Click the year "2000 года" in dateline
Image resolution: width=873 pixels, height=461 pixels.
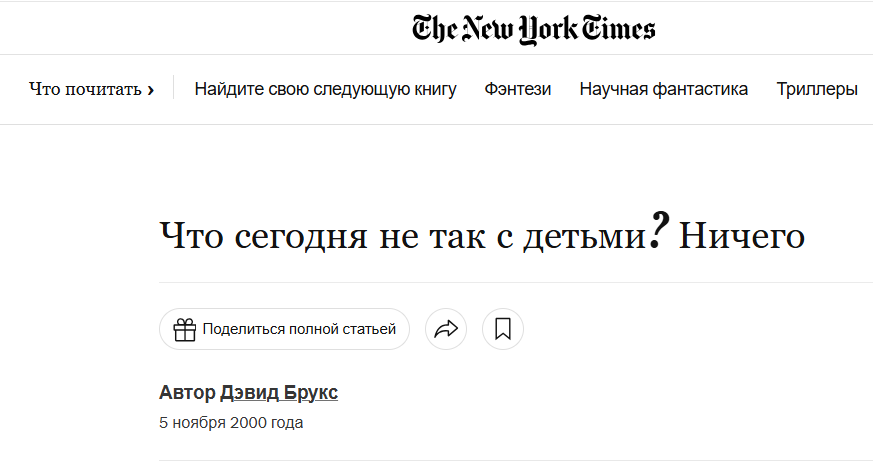(x=266, y=422)
